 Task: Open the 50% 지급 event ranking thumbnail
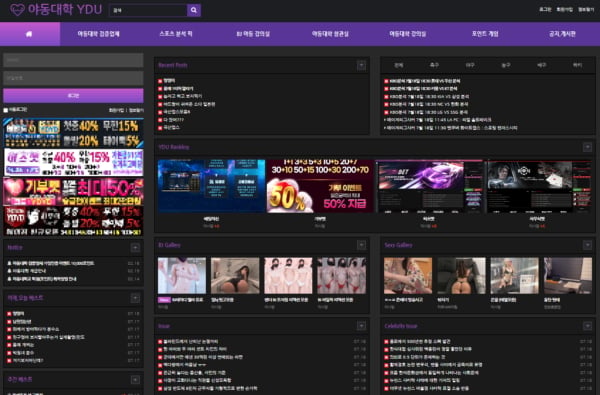320,186
